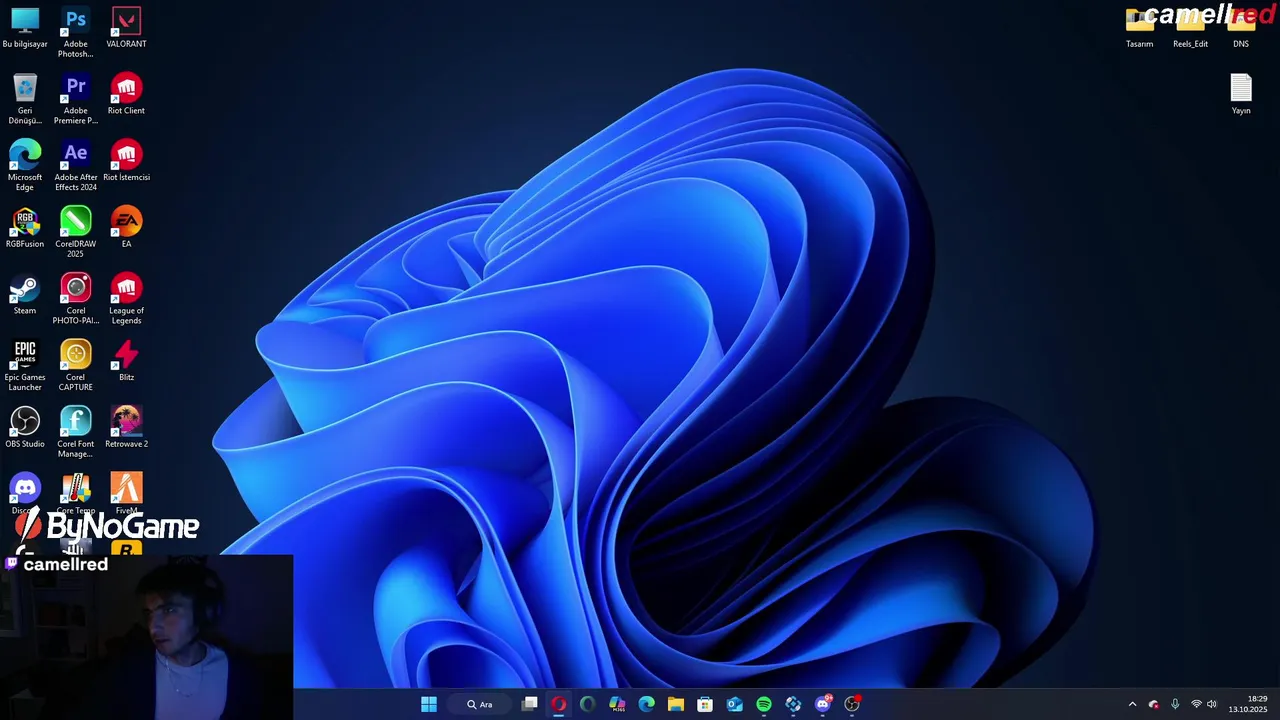
Task: Click the RGBFusion desktop icon
Action: pyautogui.click(x=25, y=228)
